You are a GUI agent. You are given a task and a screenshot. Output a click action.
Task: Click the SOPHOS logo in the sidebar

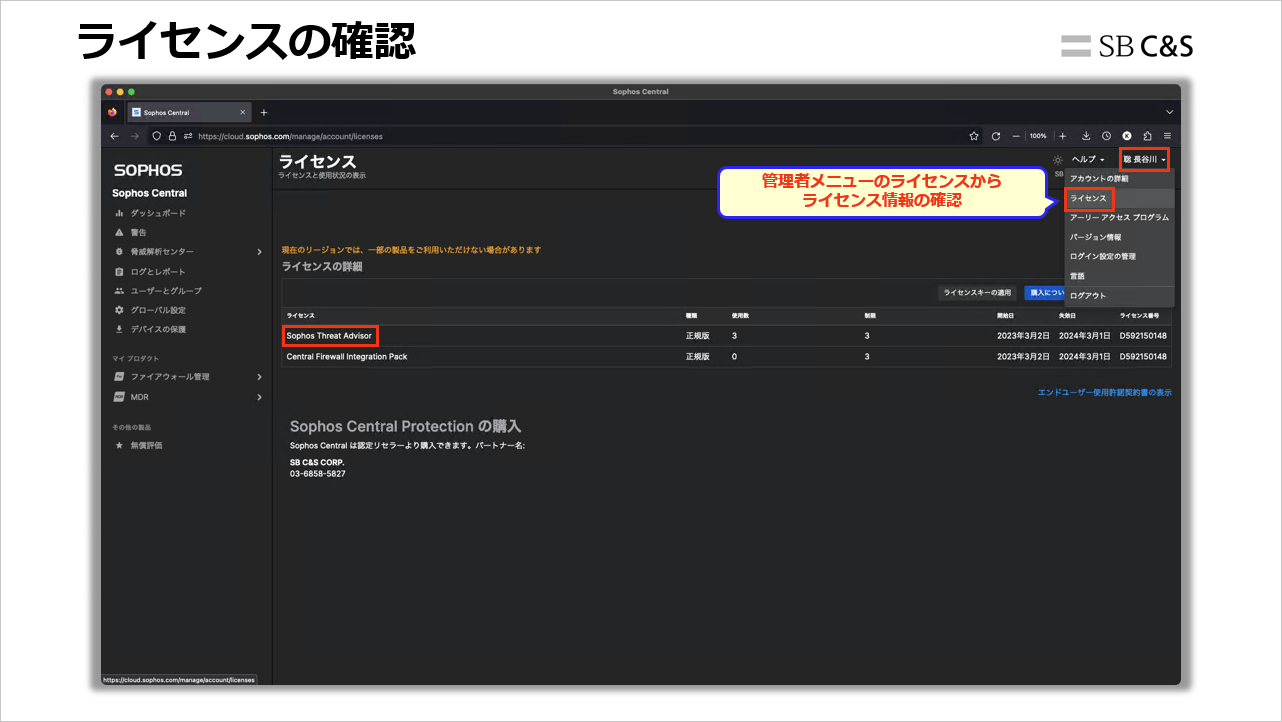tap(148, 171)
